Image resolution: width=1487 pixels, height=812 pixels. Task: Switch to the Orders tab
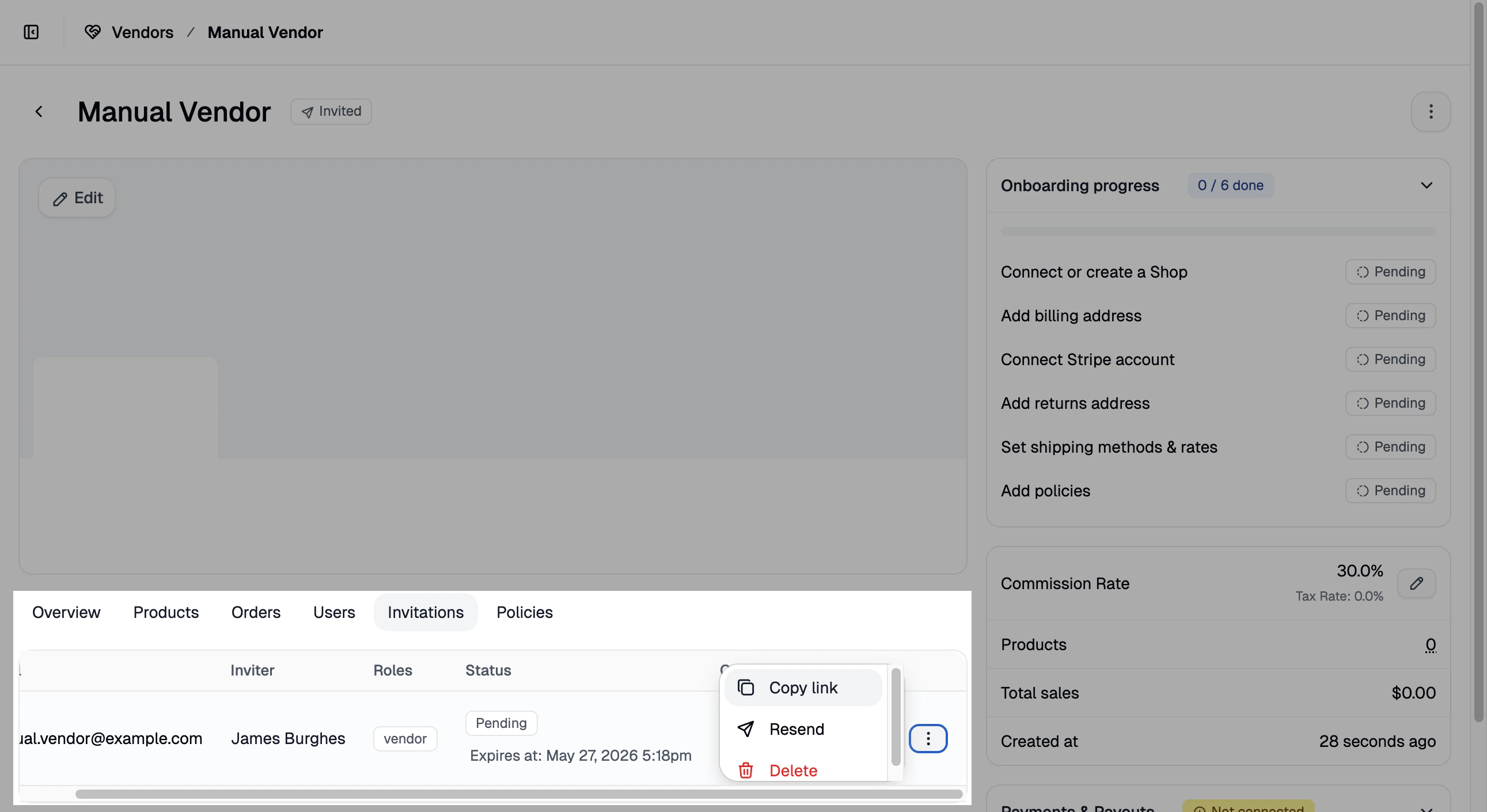click(256, 612)
